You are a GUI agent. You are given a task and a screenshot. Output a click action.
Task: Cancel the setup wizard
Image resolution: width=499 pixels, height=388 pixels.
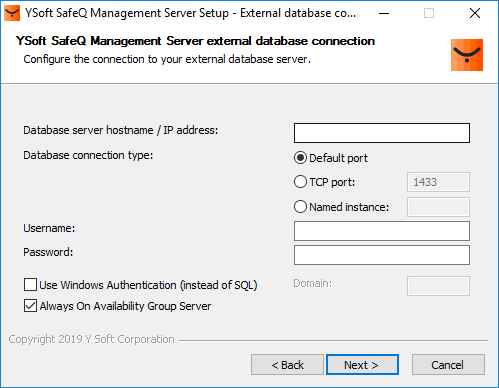(448, 365)
